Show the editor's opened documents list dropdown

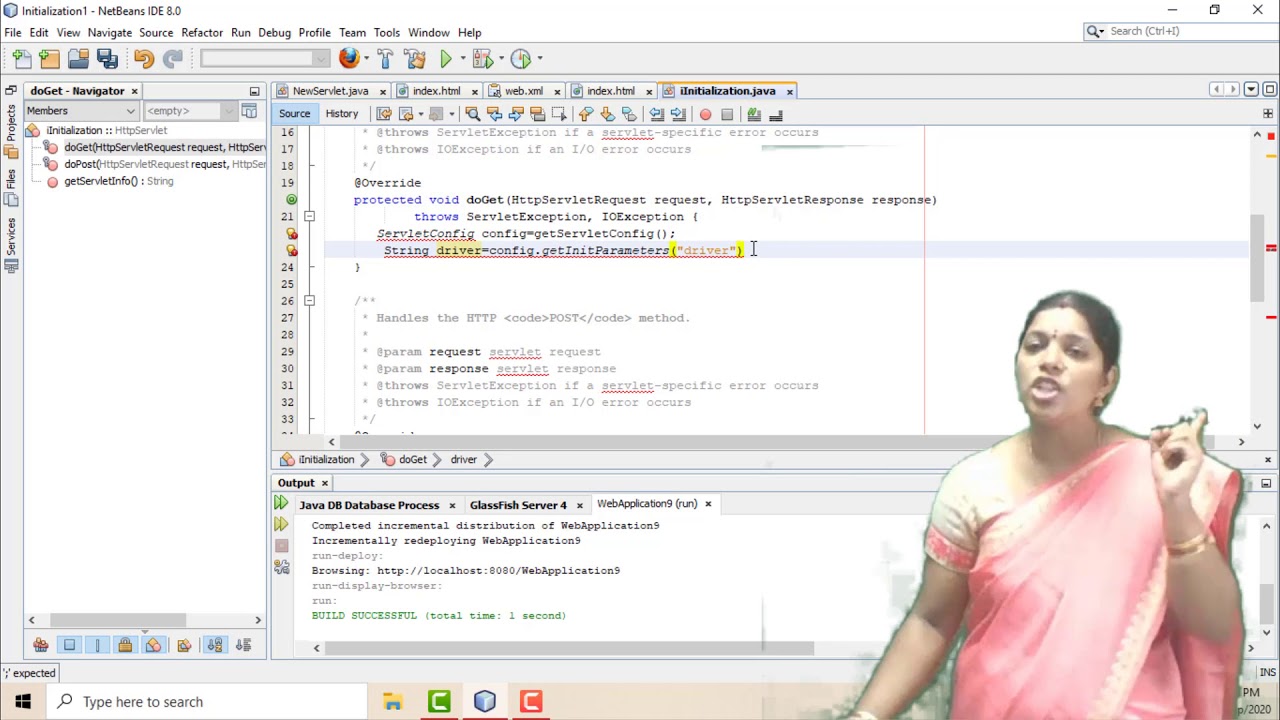(1251, 90)
